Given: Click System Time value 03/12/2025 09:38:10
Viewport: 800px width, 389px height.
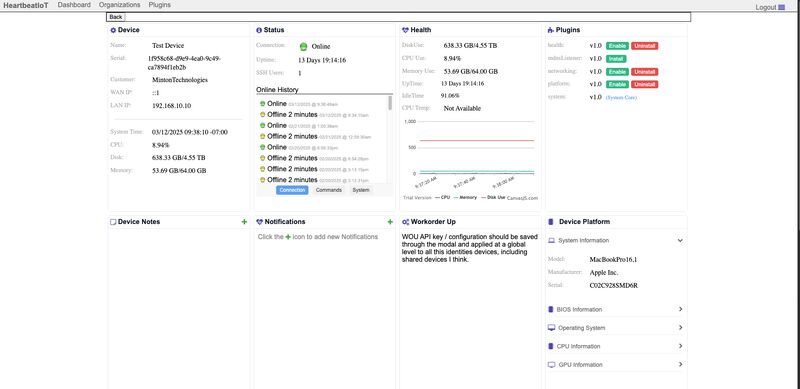Looking at the screenshot, I should click(190, 132).
